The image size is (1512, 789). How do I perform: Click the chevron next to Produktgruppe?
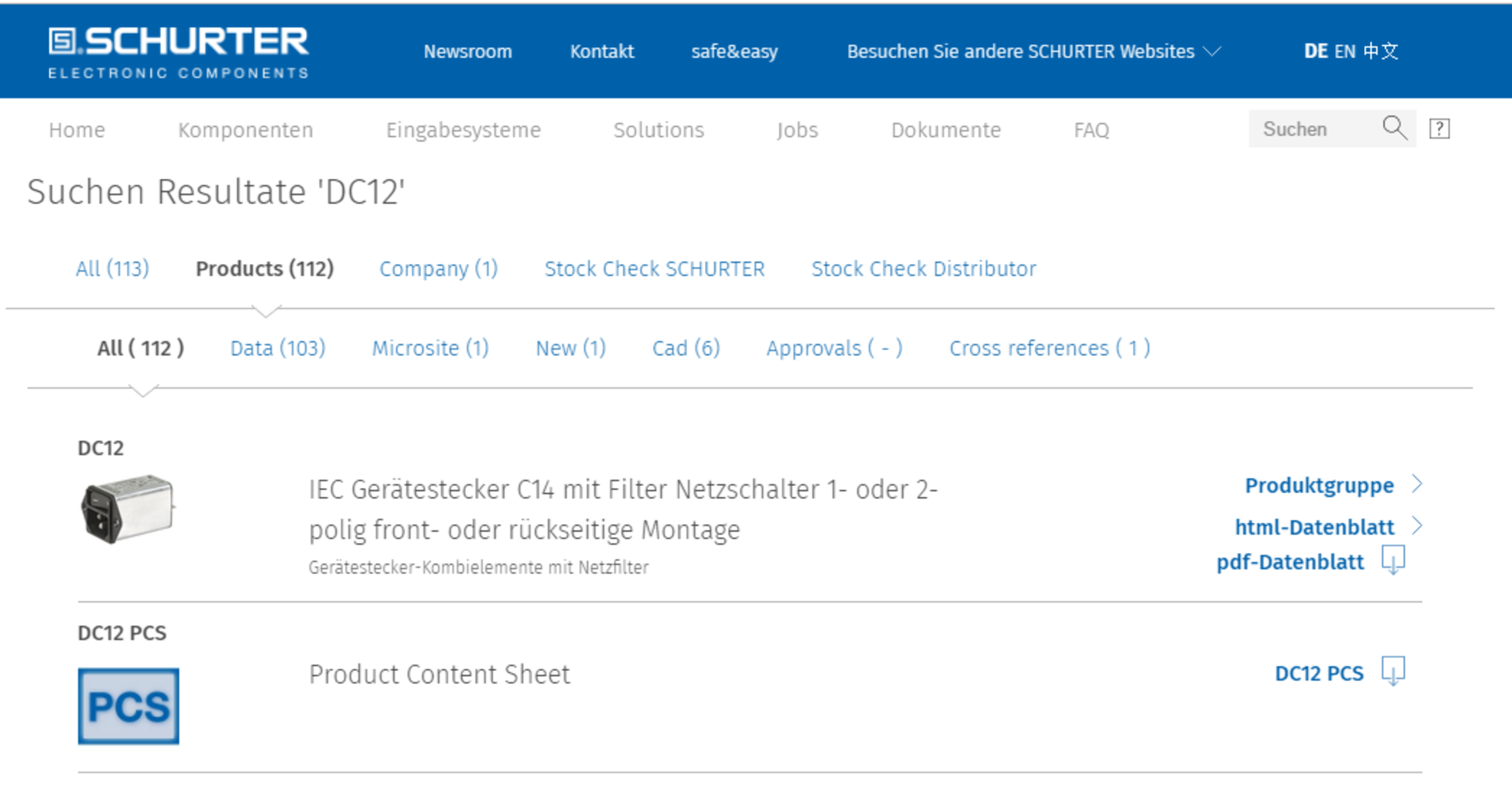point(1417,484)
